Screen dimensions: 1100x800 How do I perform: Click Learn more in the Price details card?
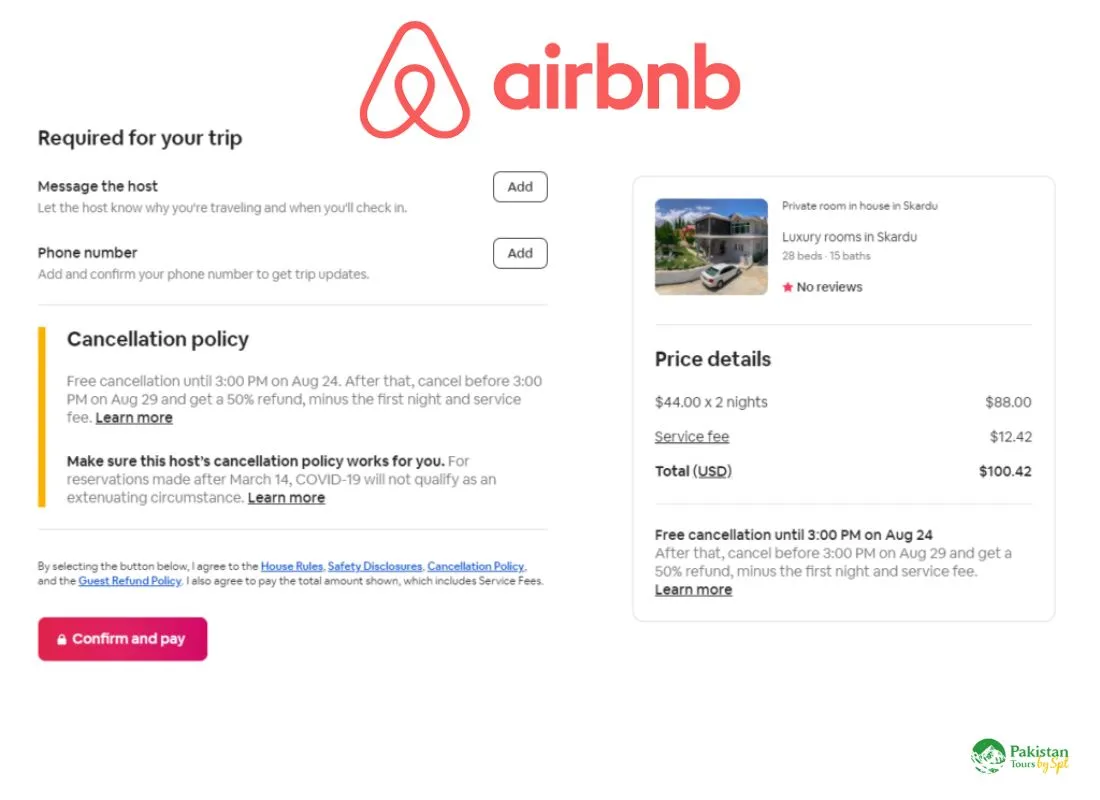693,589
